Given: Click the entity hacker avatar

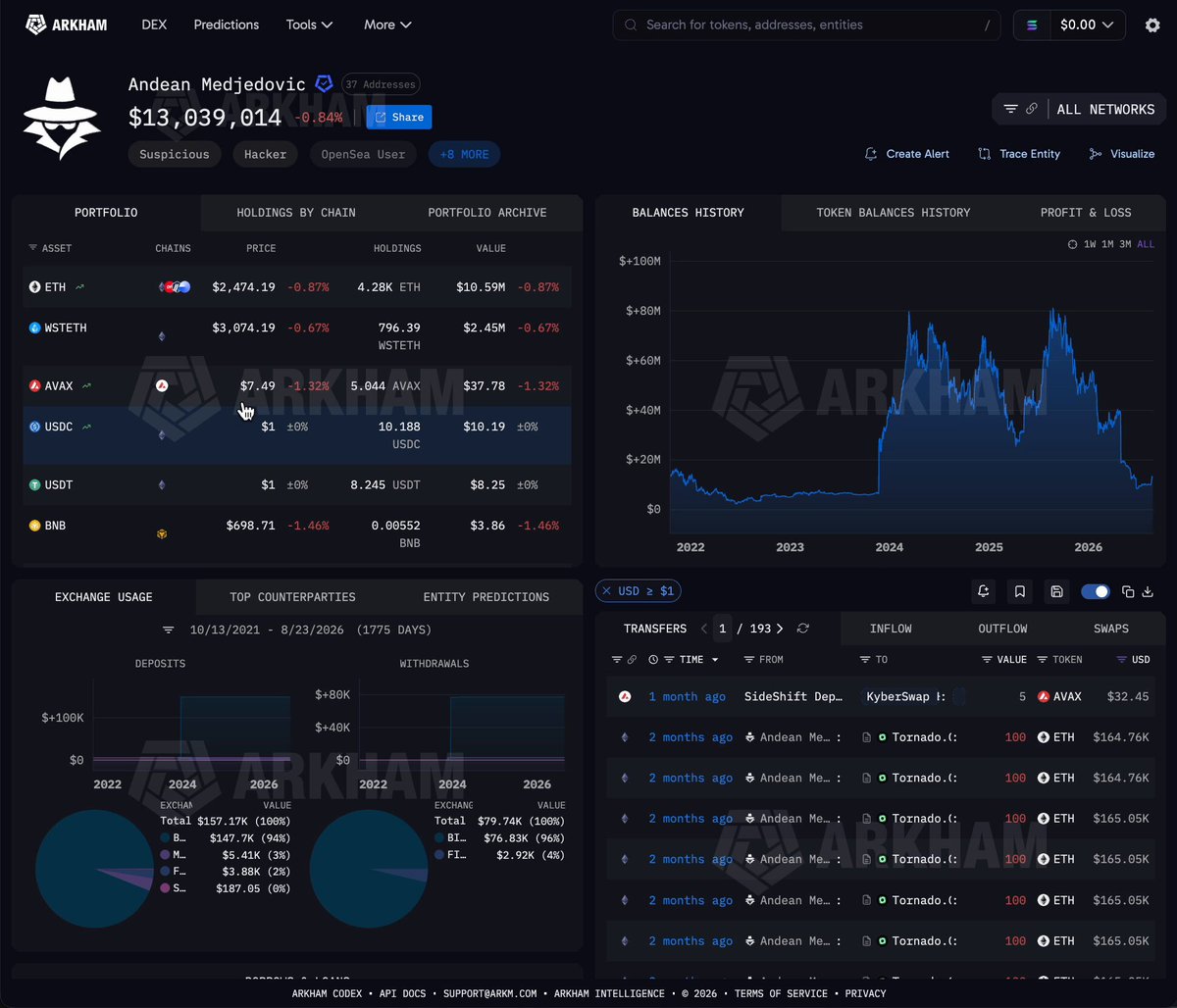Looking at the screenshot, I should point(62,118).
